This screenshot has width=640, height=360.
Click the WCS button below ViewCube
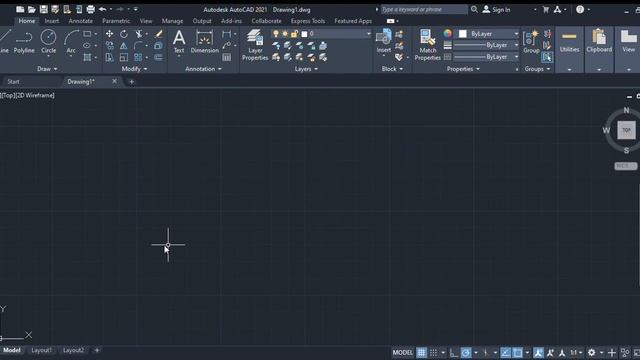[625, 166]
